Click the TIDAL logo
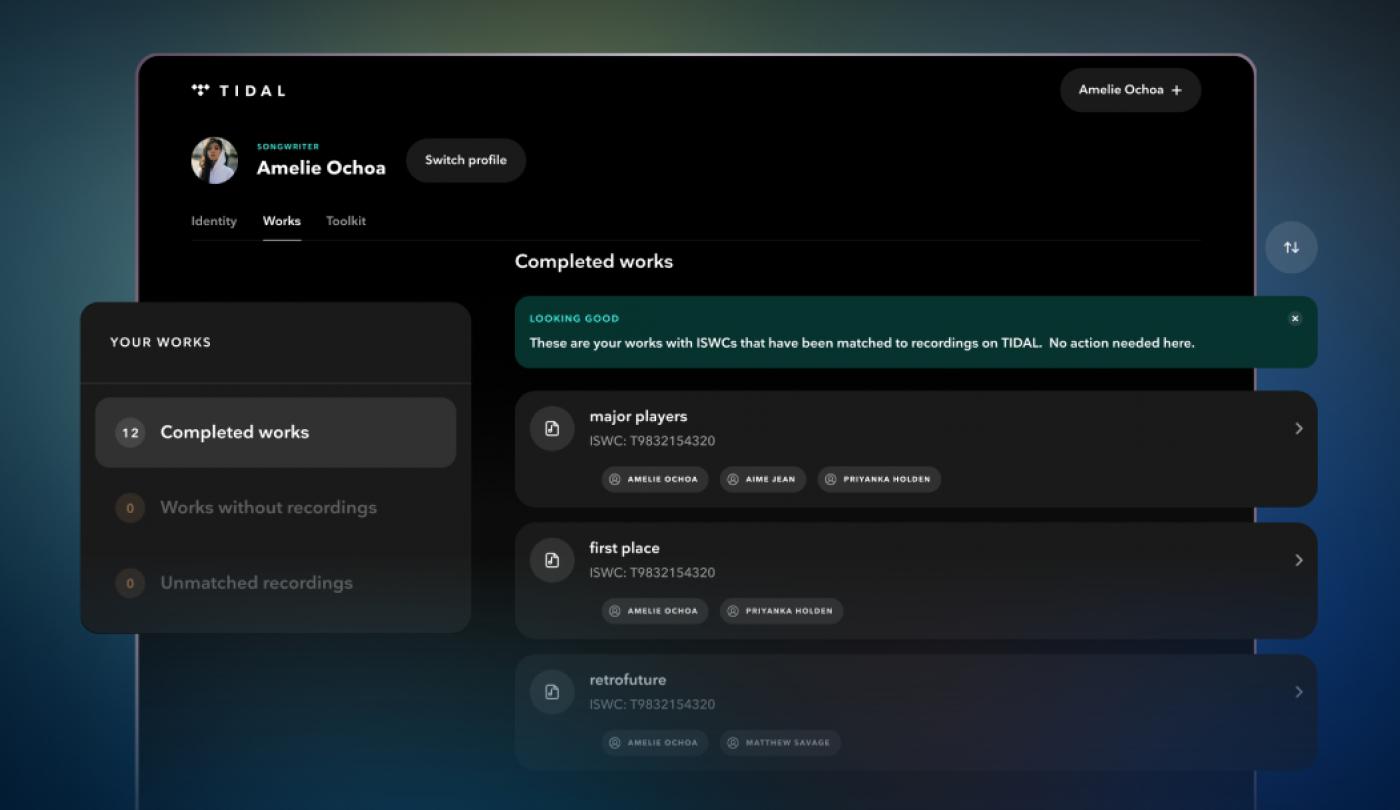The height and width of the screenshot is (810, 1400). (x=238, y=90)
